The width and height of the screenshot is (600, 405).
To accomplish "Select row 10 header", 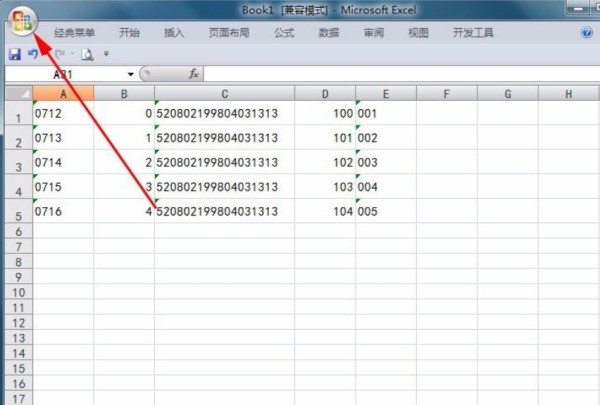I will (x=19, y=292).
